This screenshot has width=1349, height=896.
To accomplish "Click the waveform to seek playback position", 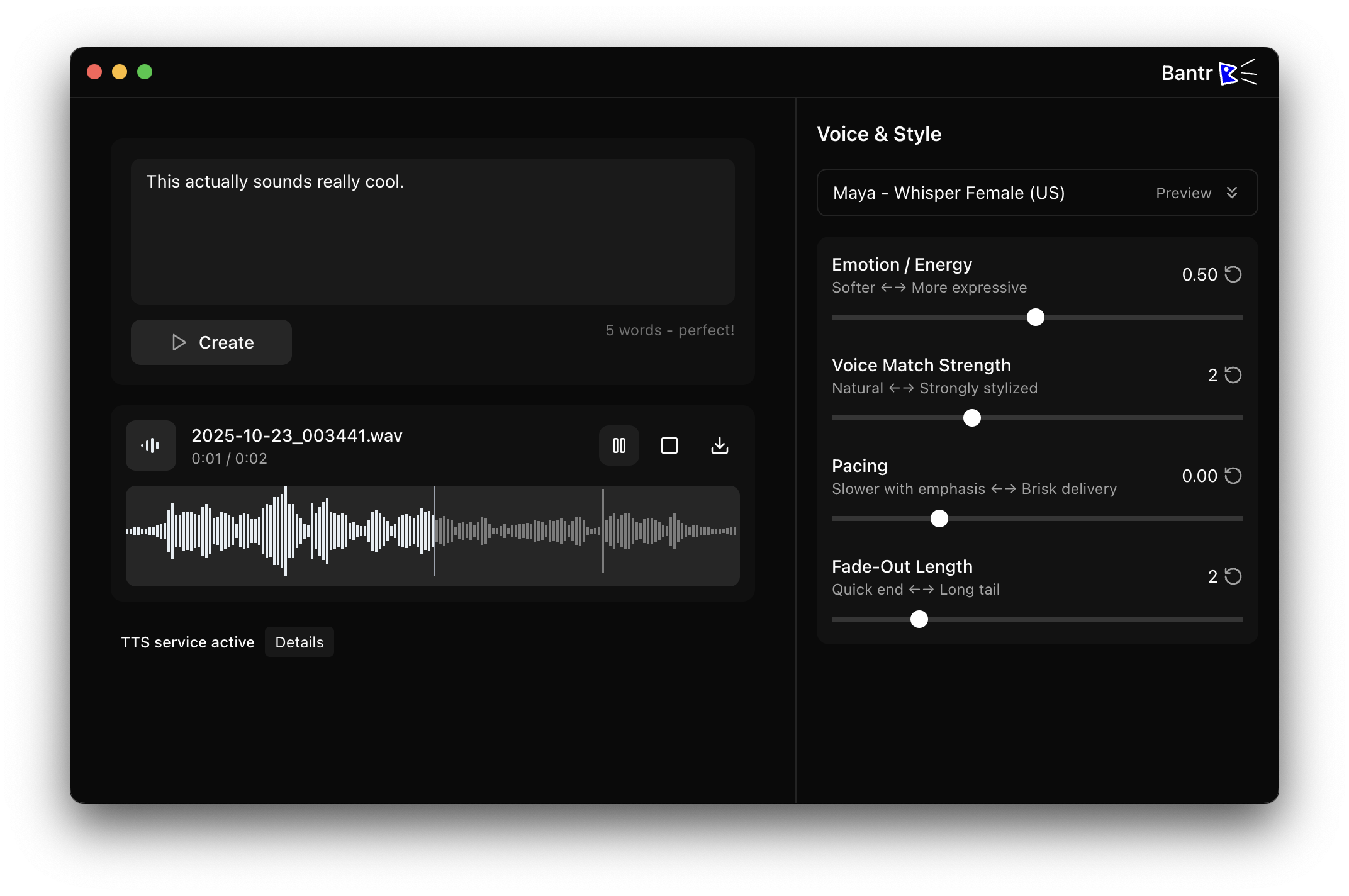I will coord(433,535).
